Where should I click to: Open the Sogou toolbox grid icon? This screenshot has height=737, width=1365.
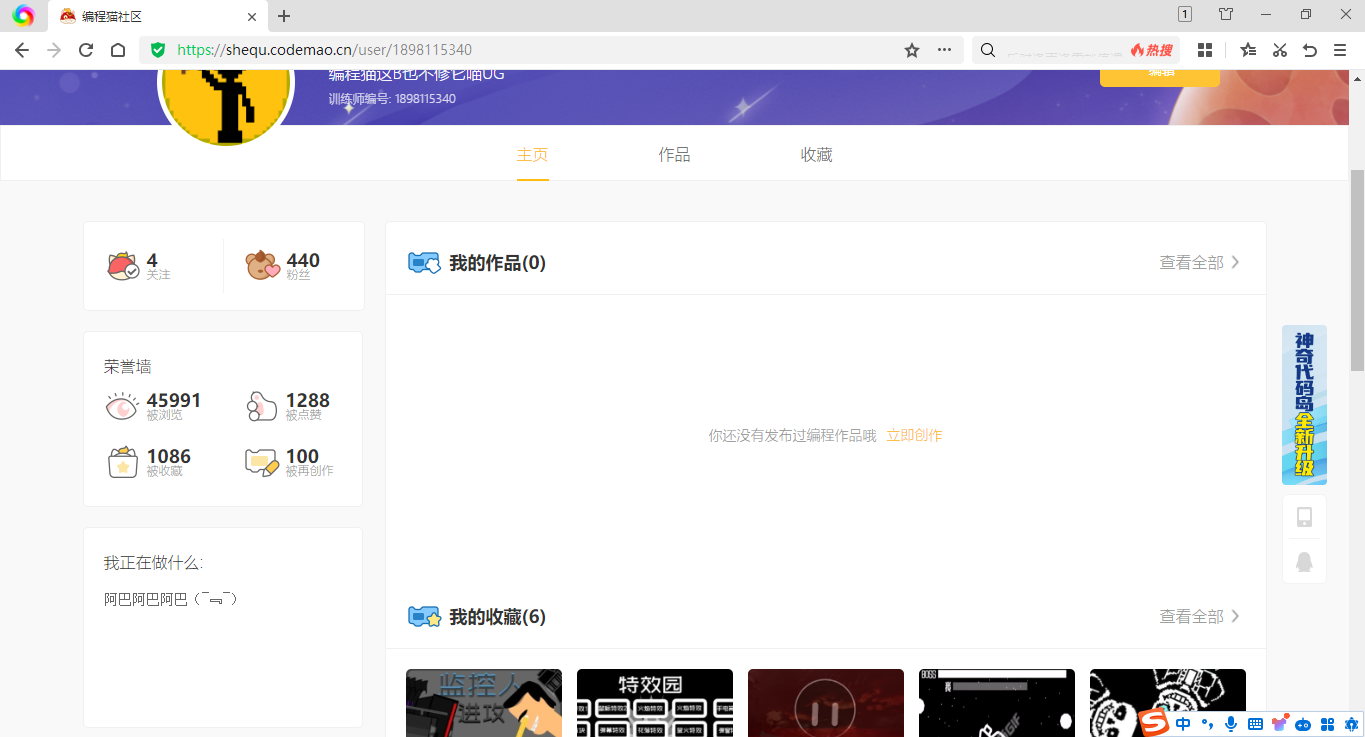[1328, 724]
